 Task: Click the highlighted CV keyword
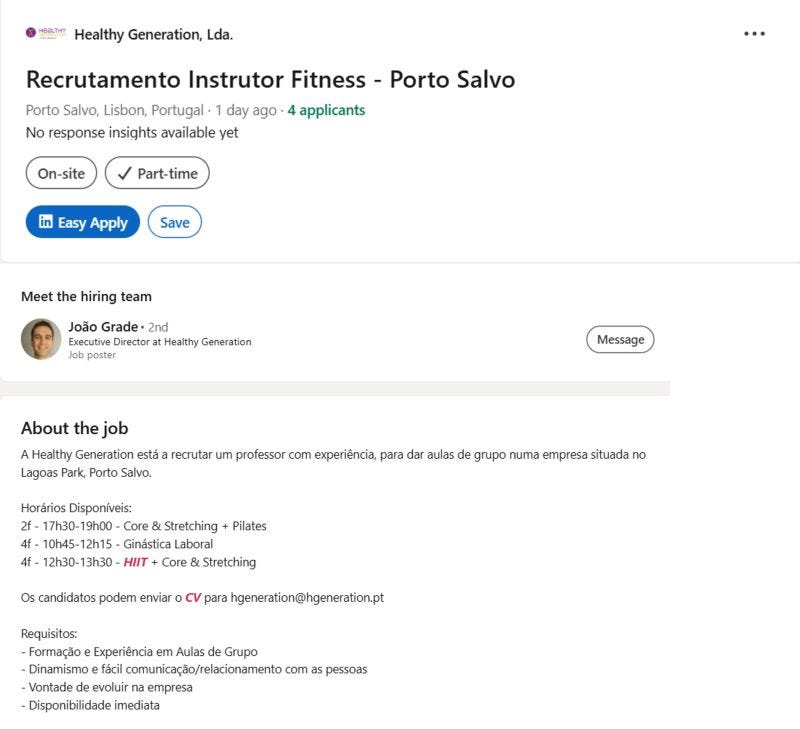pos(193,597)
